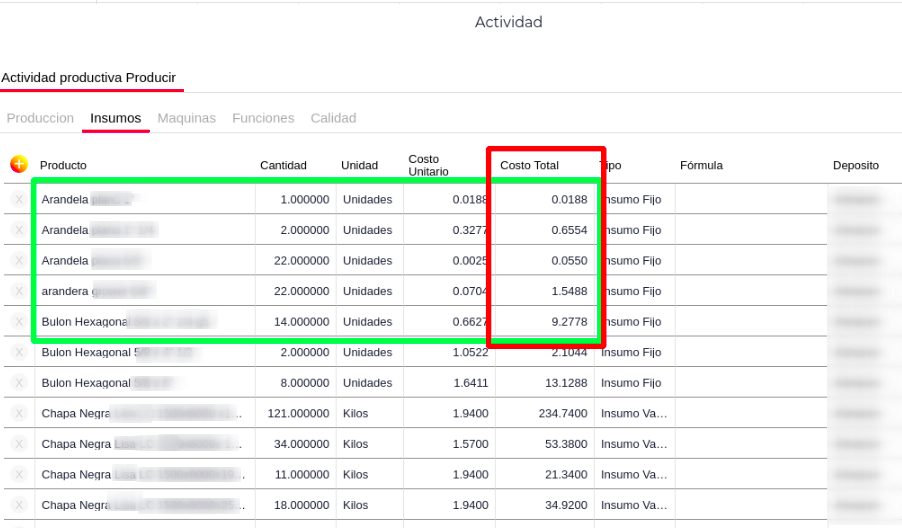Delete the Chapa Negra row with 18.000000 kilos
The height and width of the screenshot is (528, 902).
tap(18, 505)
